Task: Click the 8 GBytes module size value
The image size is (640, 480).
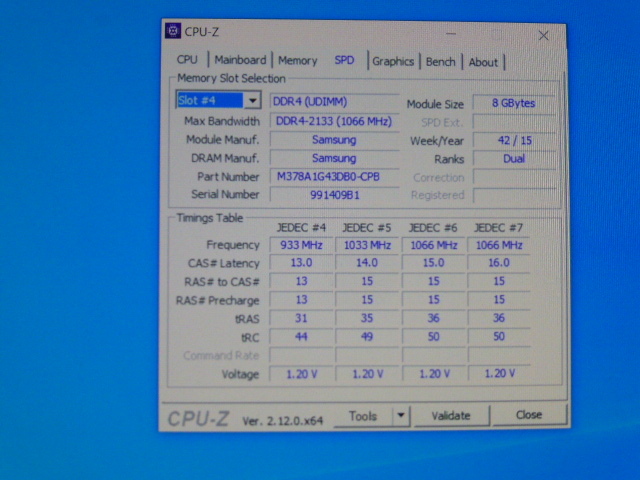Action: pos(513,103)
